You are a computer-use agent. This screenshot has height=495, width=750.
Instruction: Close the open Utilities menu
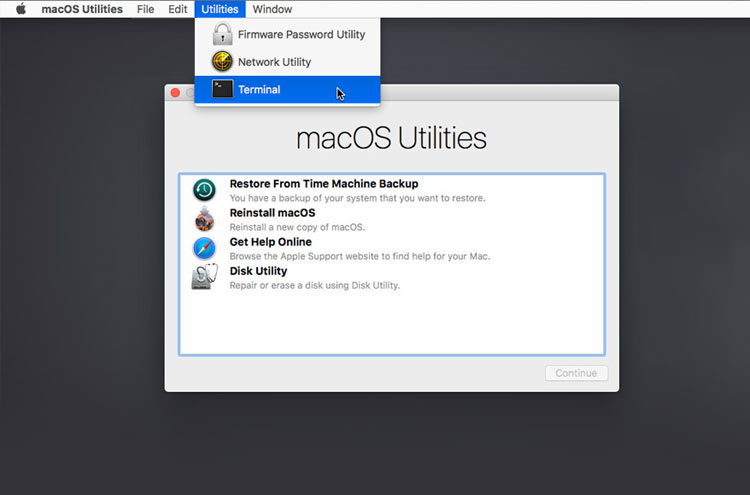[220, 9]
